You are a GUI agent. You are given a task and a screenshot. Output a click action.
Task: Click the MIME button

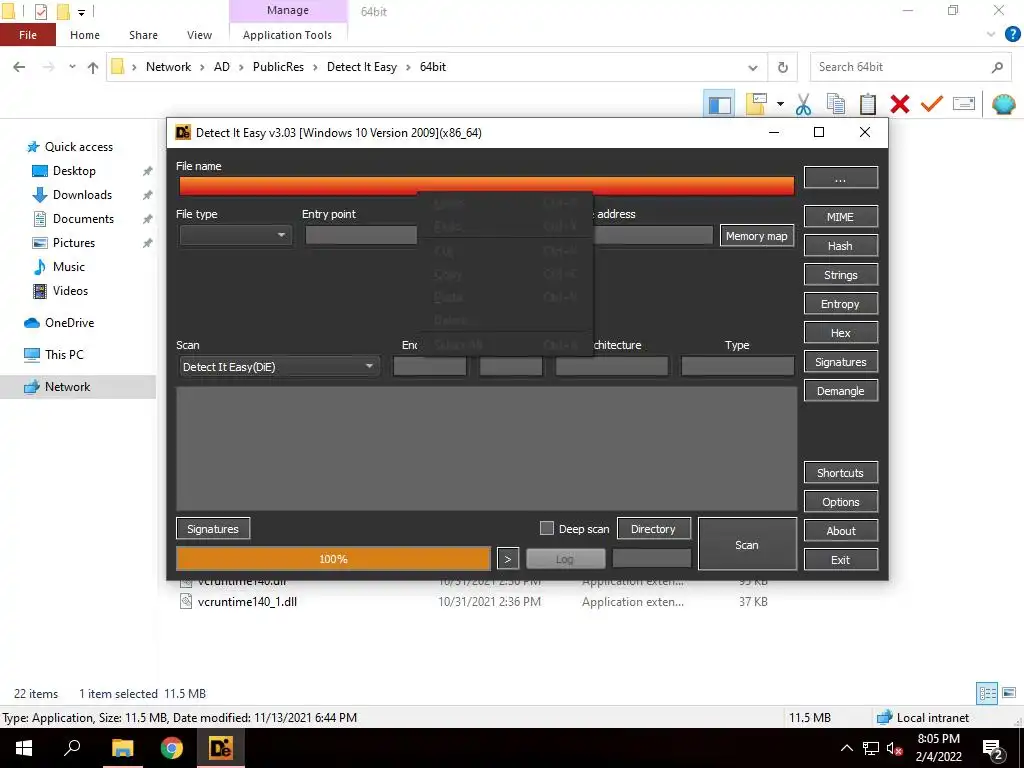pyautogui.click(x=840, y=217)
